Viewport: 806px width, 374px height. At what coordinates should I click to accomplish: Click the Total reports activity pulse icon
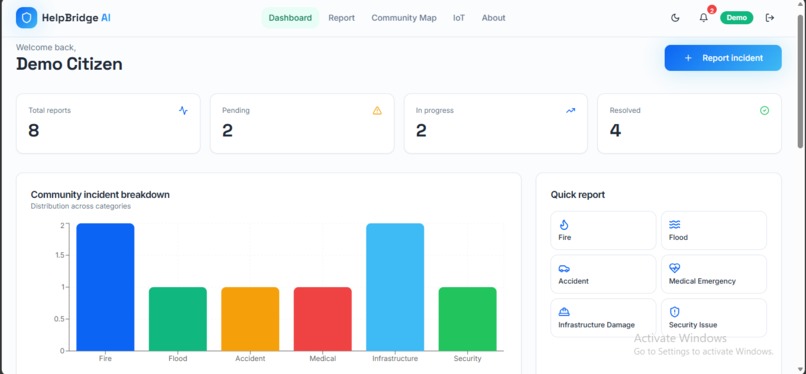184,110
